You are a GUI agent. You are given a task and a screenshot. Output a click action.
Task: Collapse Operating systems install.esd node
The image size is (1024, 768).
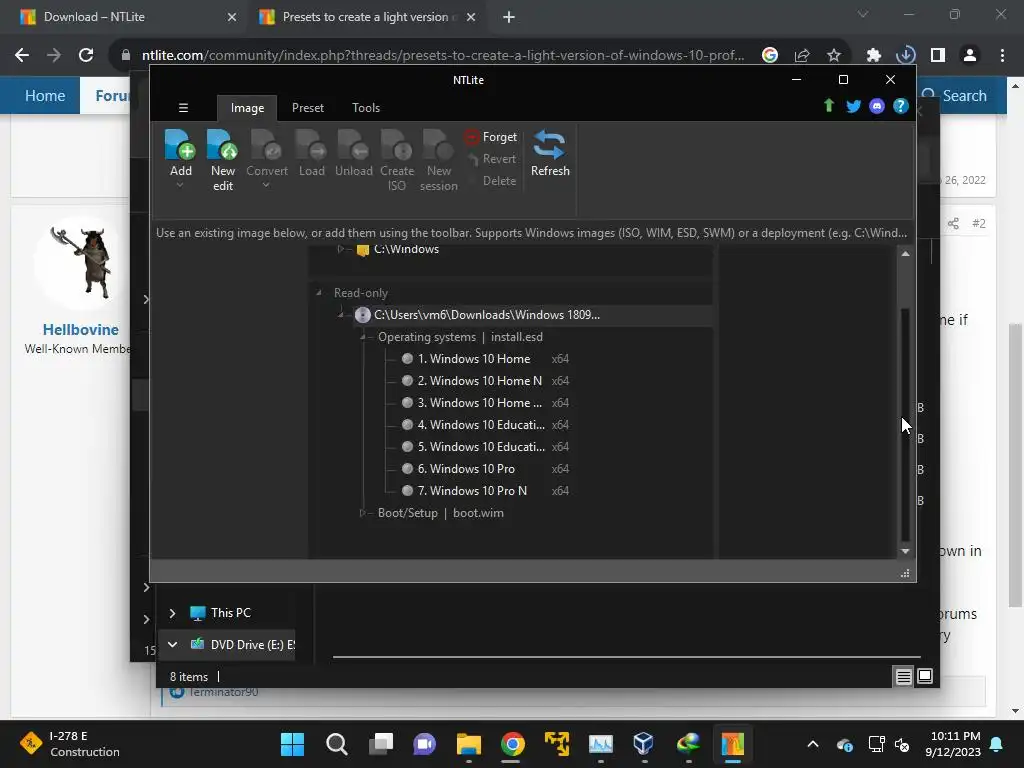[363, 337]
